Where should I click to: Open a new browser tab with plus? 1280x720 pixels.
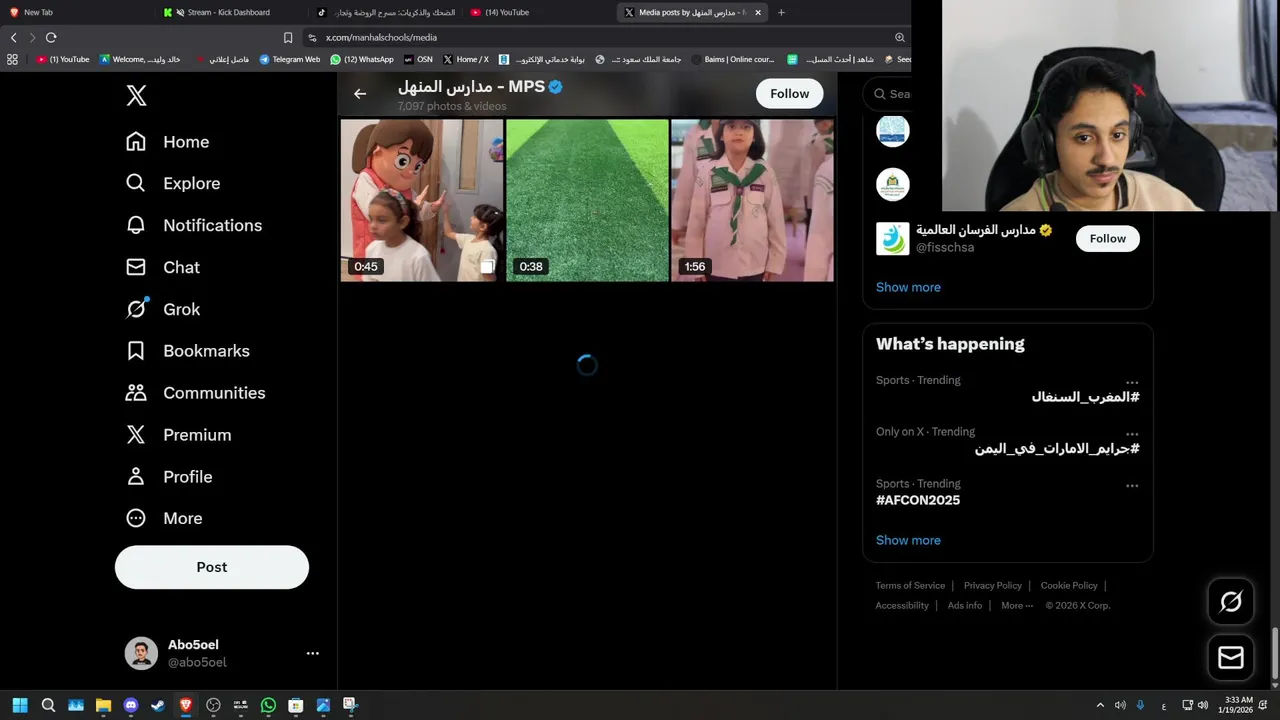coord(781,12)
